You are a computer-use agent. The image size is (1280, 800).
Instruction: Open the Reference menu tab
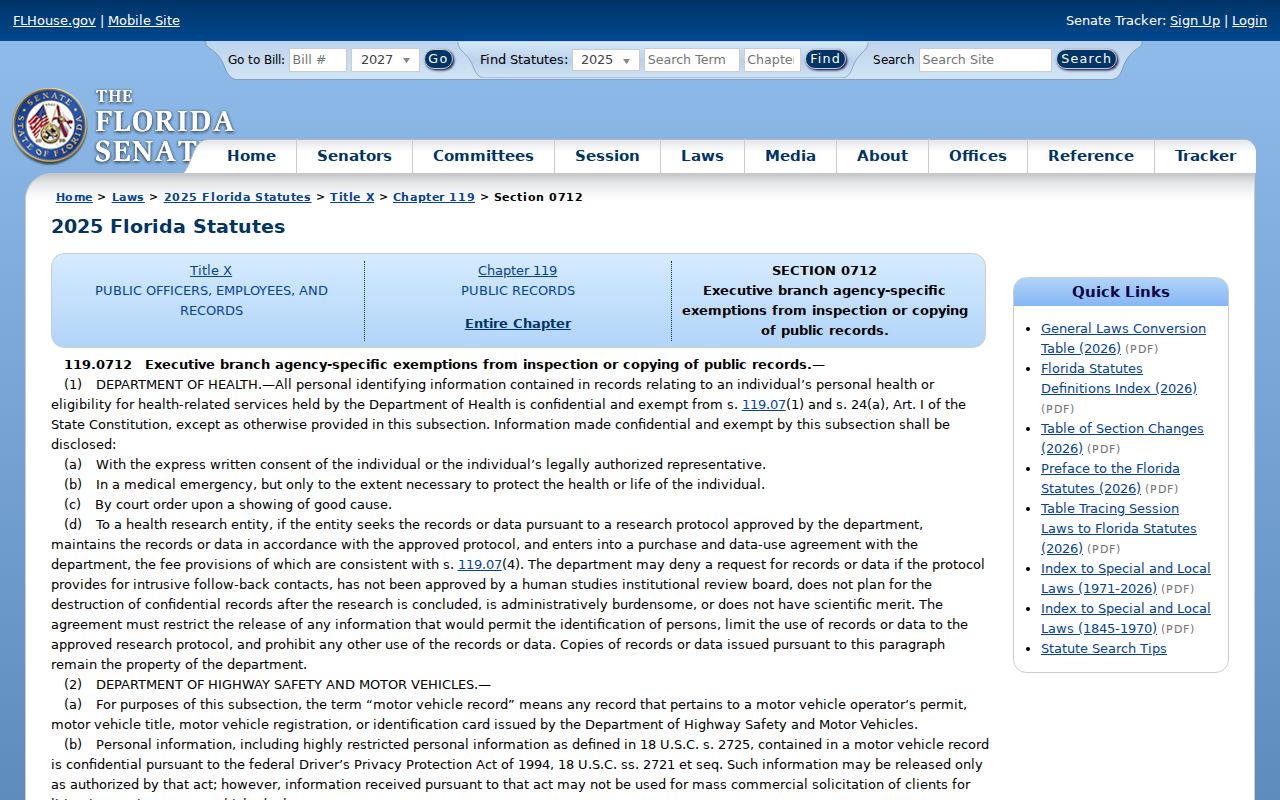[1091, 156]
